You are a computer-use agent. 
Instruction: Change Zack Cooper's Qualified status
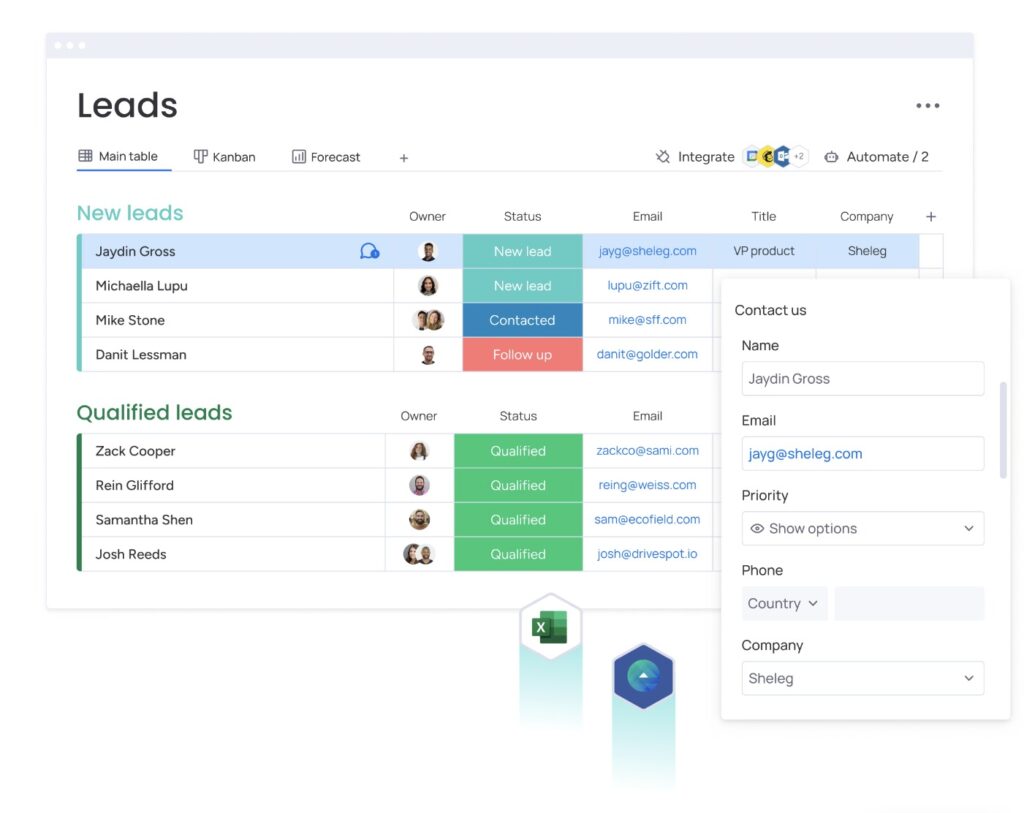pos(519,451)
